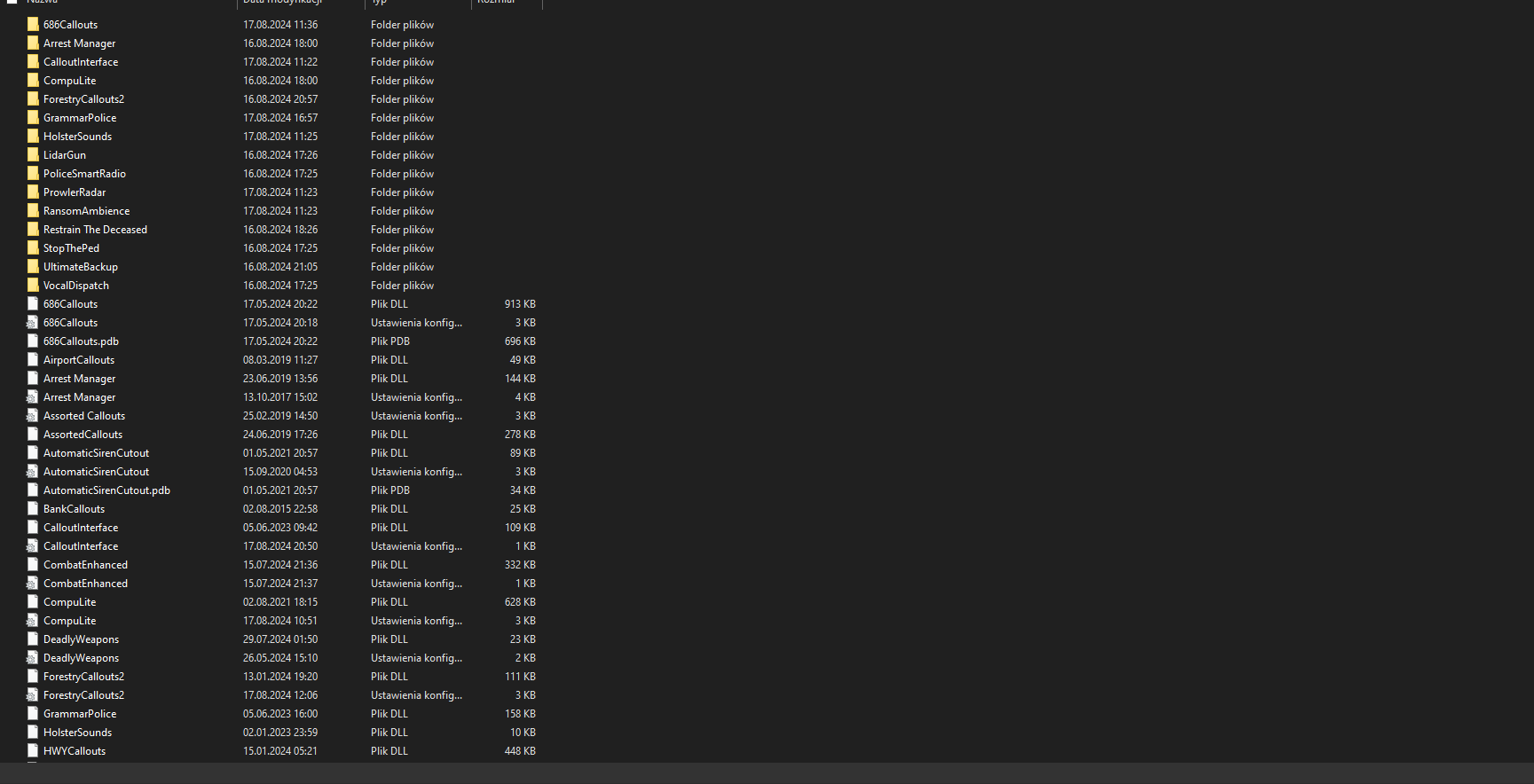Click the 628 KB size cell
1534x784 pixels.
coord(520,602)
